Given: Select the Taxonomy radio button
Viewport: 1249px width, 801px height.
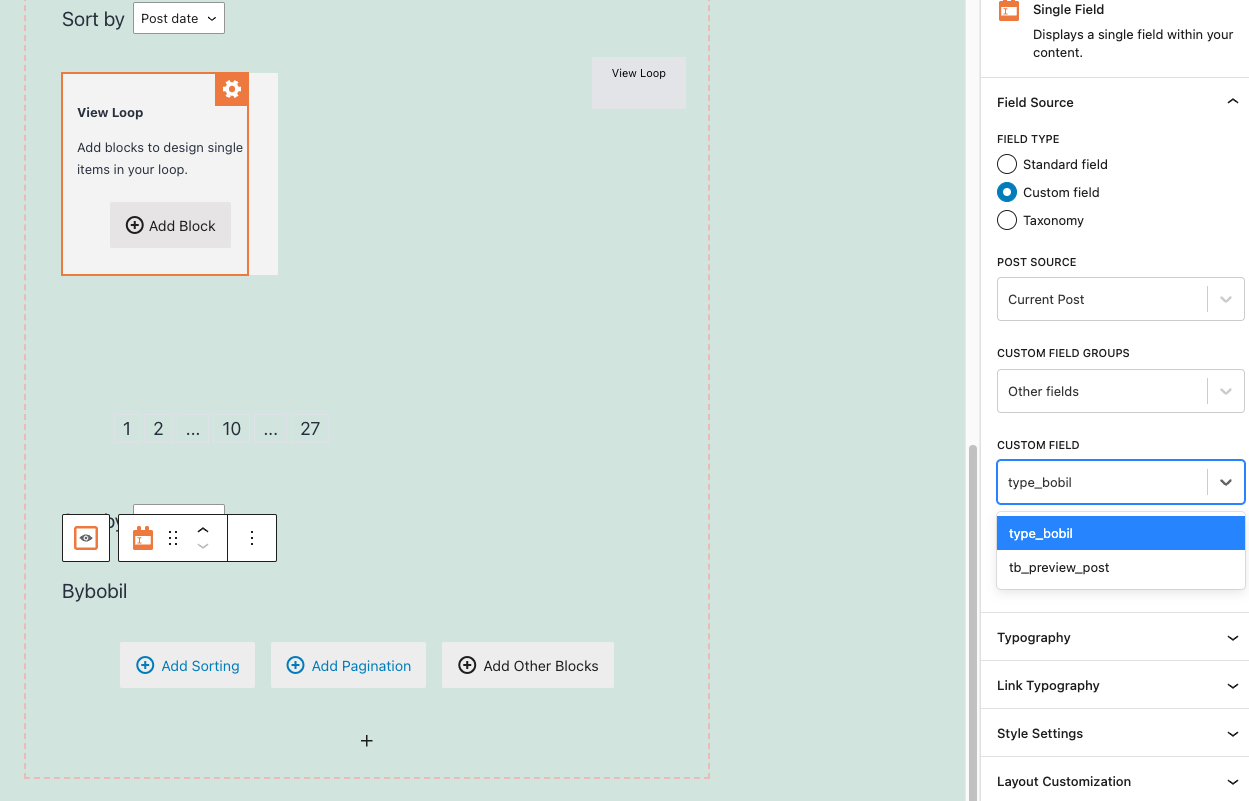Looking at the screenshot, I should click(x=1007, y=220).
